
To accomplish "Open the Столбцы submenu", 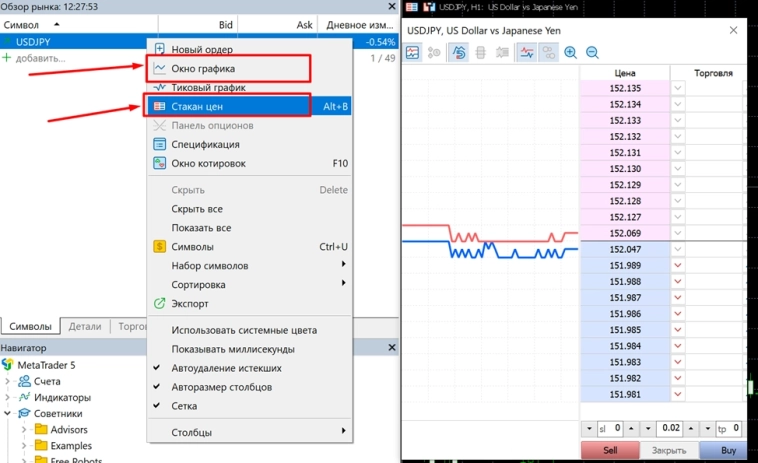I will 250,432.
